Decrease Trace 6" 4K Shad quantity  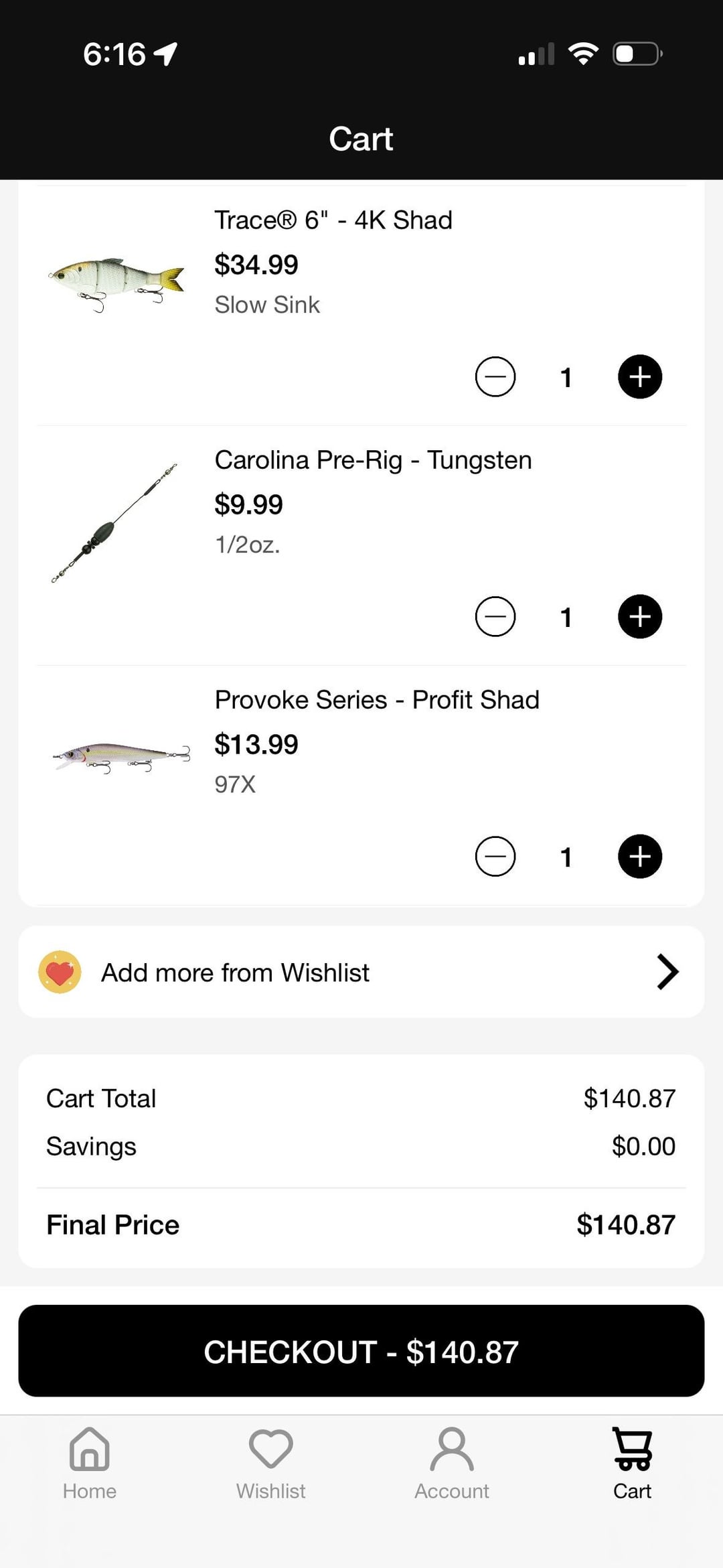tap(495, 376)
